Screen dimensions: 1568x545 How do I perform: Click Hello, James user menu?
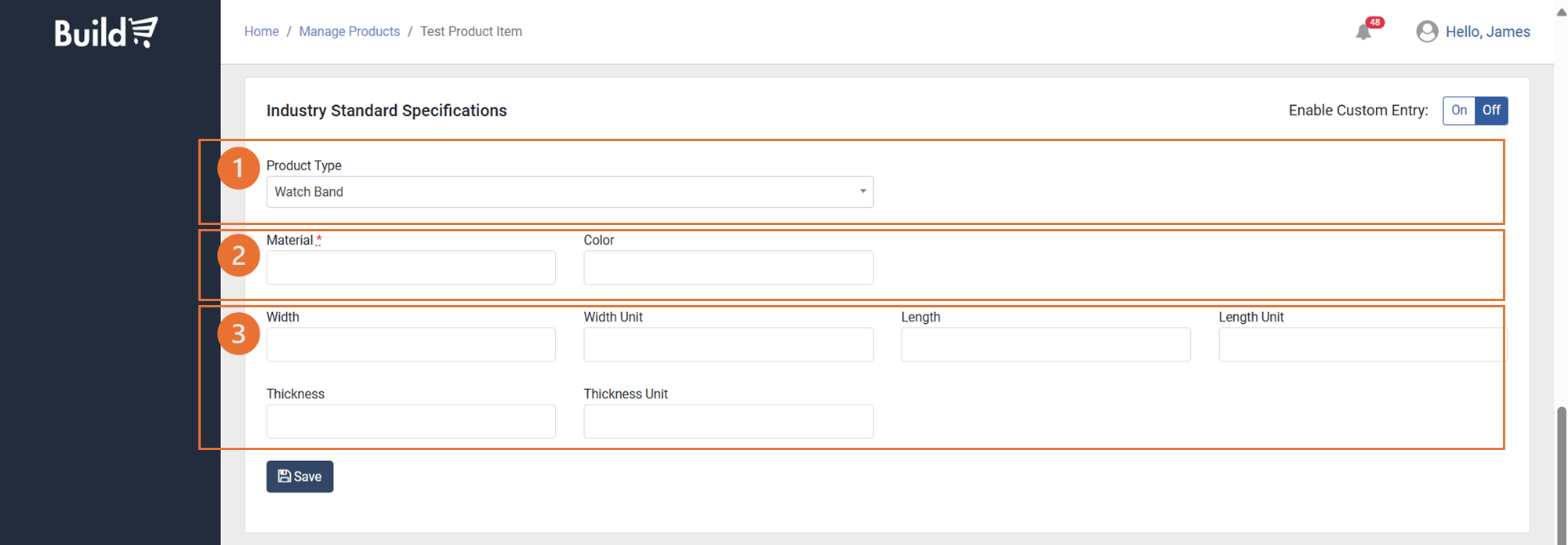click(x=1487, y=31)
